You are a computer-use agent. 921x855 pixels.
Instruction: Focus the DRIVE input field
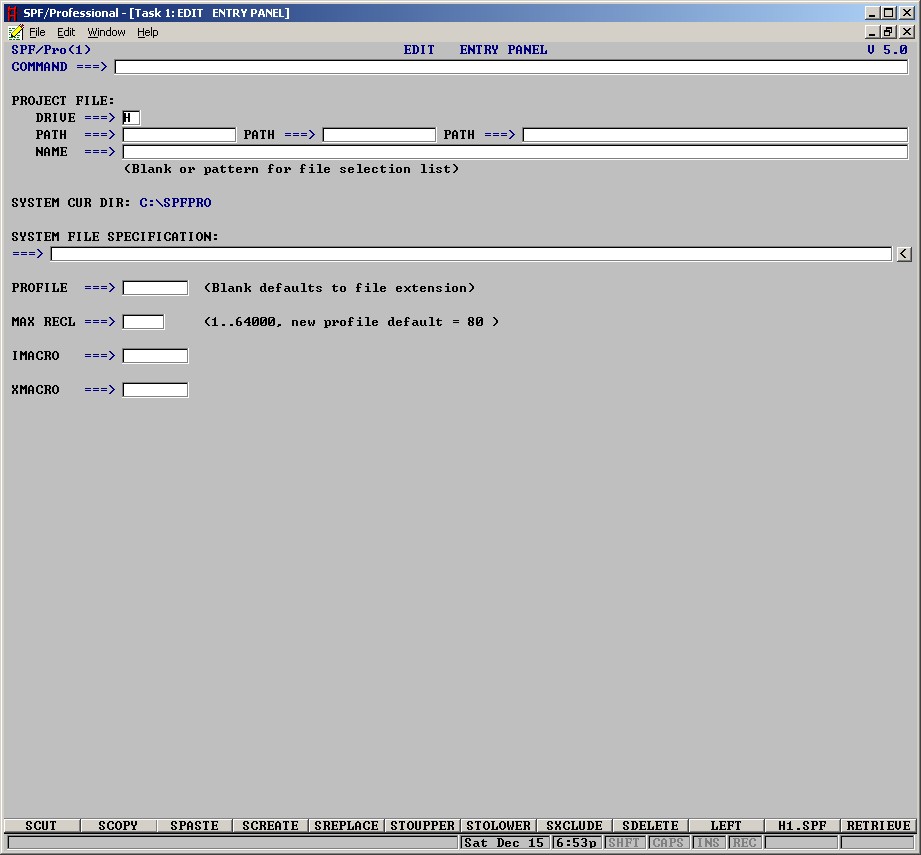(x=131, y=118)
